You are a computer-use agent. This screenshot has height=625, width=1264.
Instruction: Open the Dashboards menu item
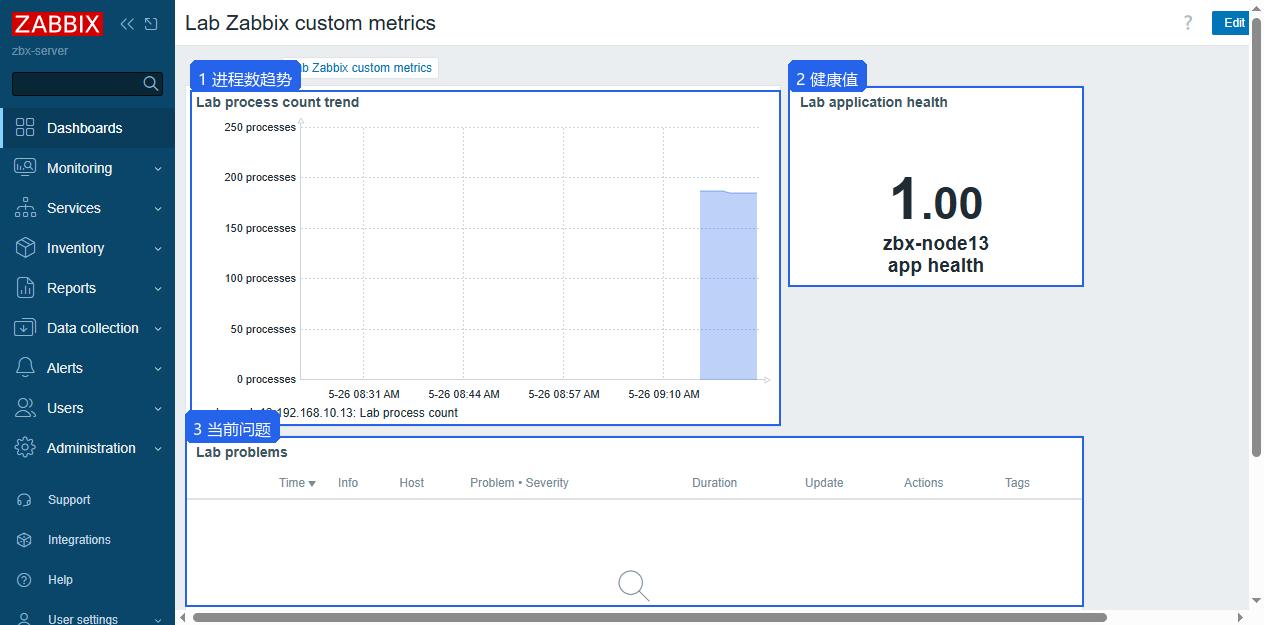point(88,128)
